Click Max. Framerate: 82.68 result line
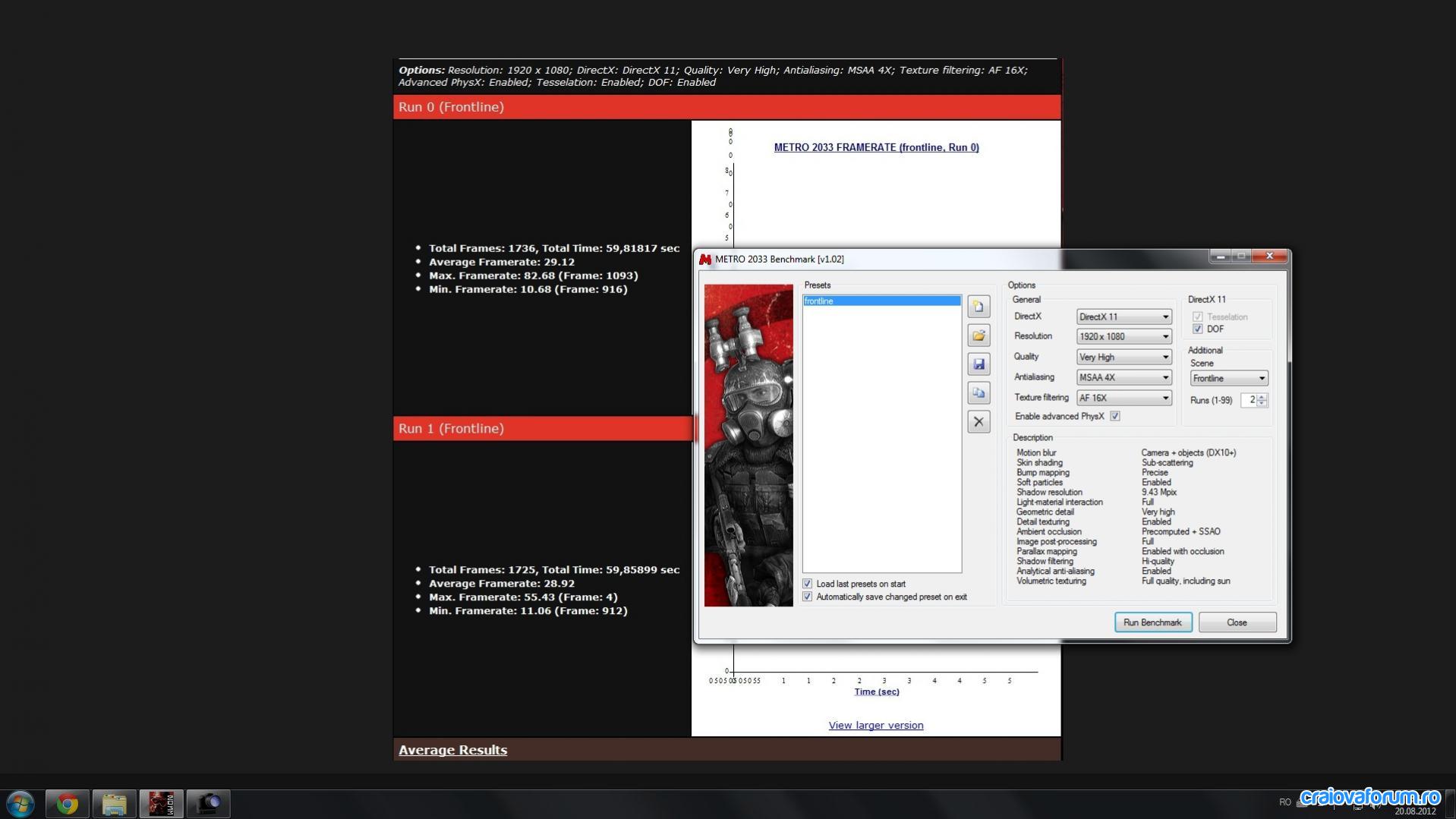1456x819 pixels. pos(533,276)
